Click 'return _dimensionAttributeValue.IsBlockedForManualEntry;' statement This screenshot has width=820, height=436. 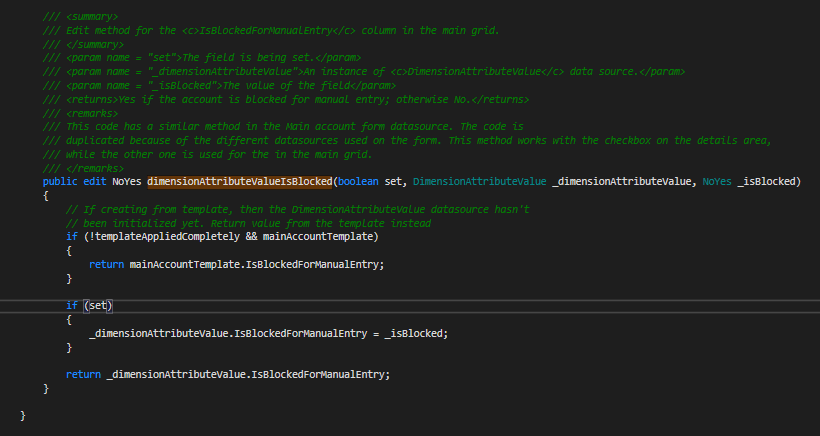point(228,374)
